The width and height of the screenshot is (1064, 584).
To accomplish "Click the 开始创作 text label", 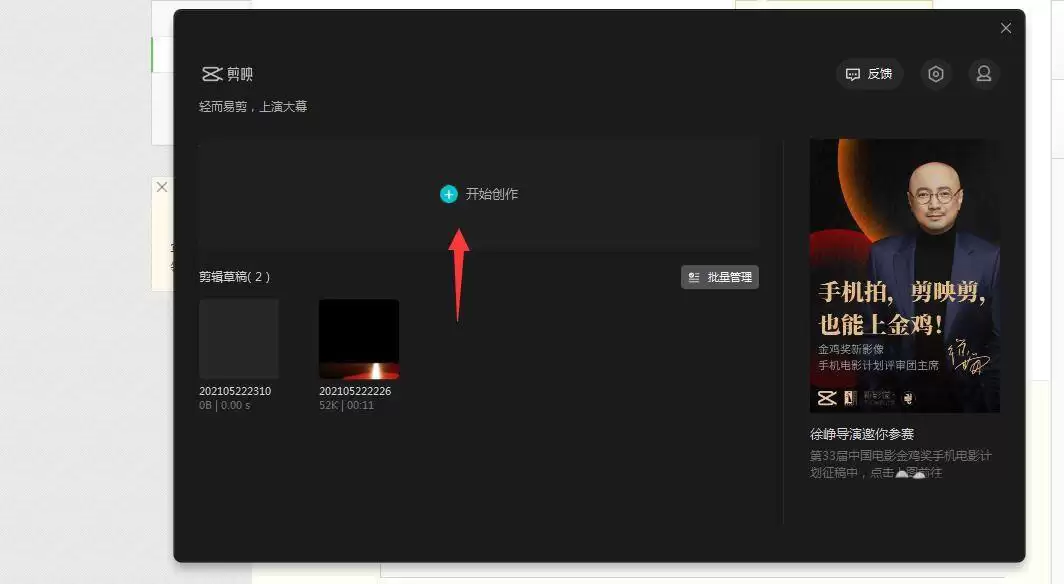I will tap(492, 194).
